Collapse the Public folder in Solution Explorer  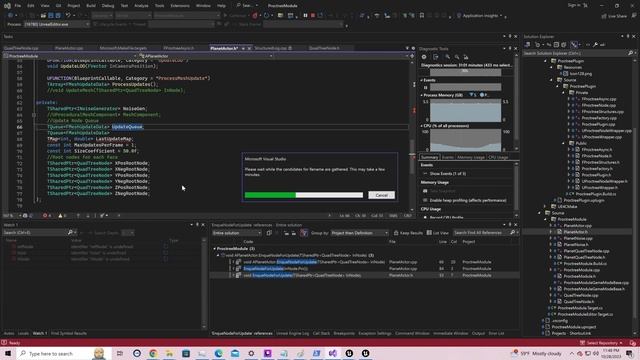tap(563, 143)
